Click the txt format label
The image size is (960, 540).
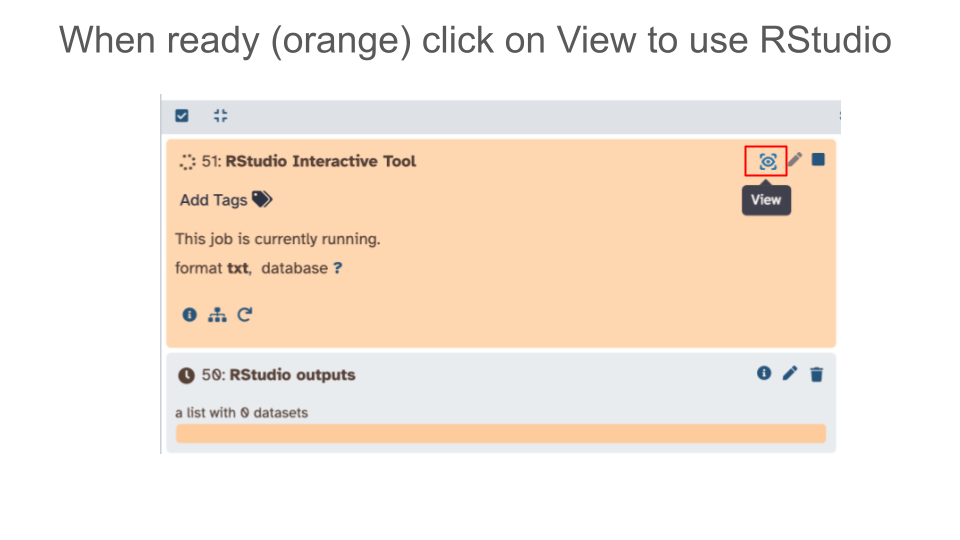point(238,268)
